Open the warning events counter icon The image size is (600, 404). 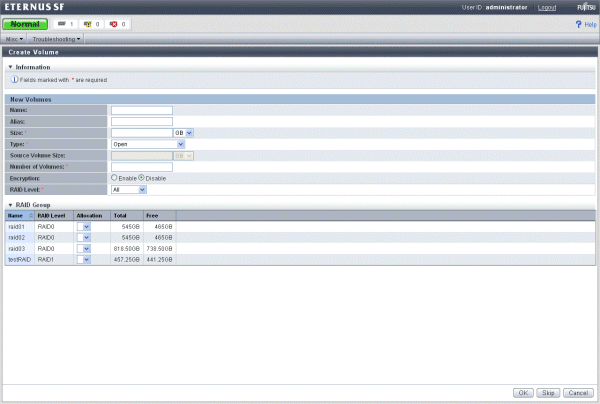[87, 24]
